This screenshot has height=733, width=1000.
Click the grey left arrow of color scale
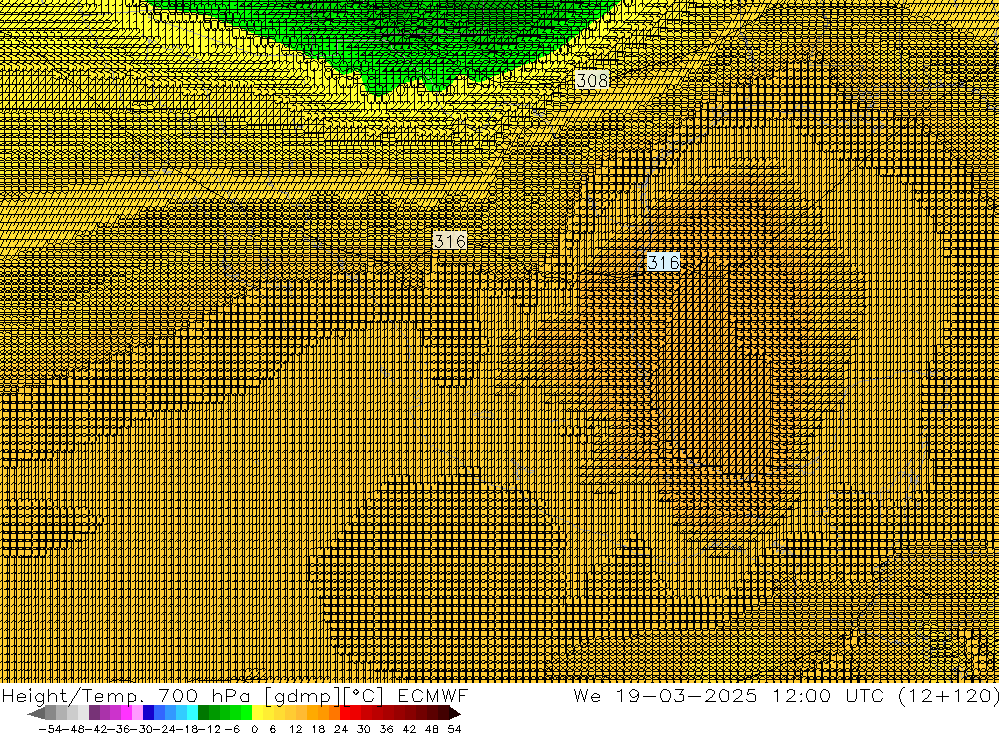(36, 713)
